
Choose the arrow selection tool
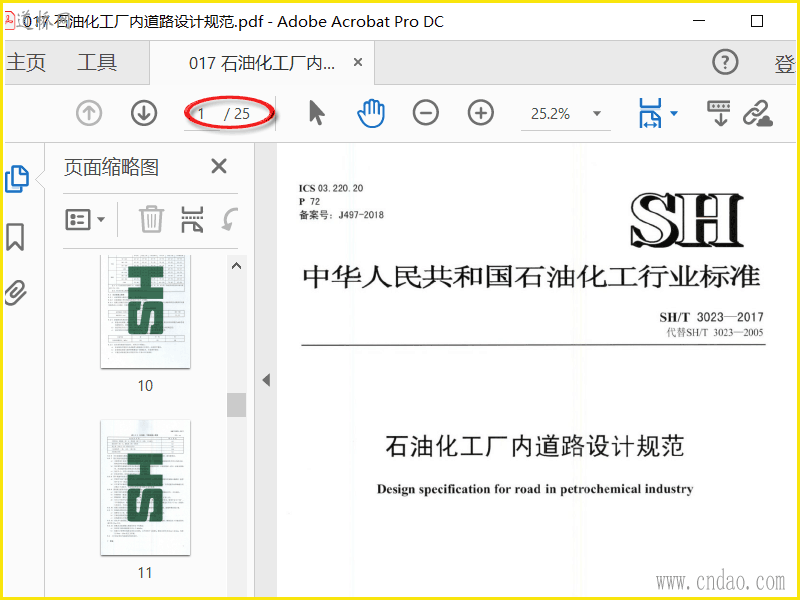(316, 113)
